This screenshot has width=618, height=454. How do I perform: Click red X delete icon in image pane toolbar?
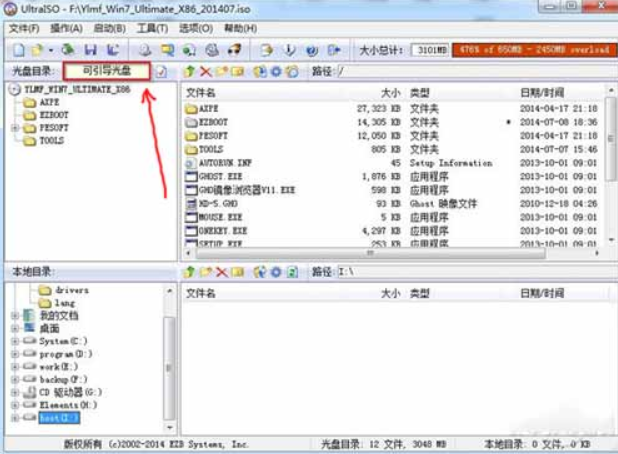pos(206,72)
